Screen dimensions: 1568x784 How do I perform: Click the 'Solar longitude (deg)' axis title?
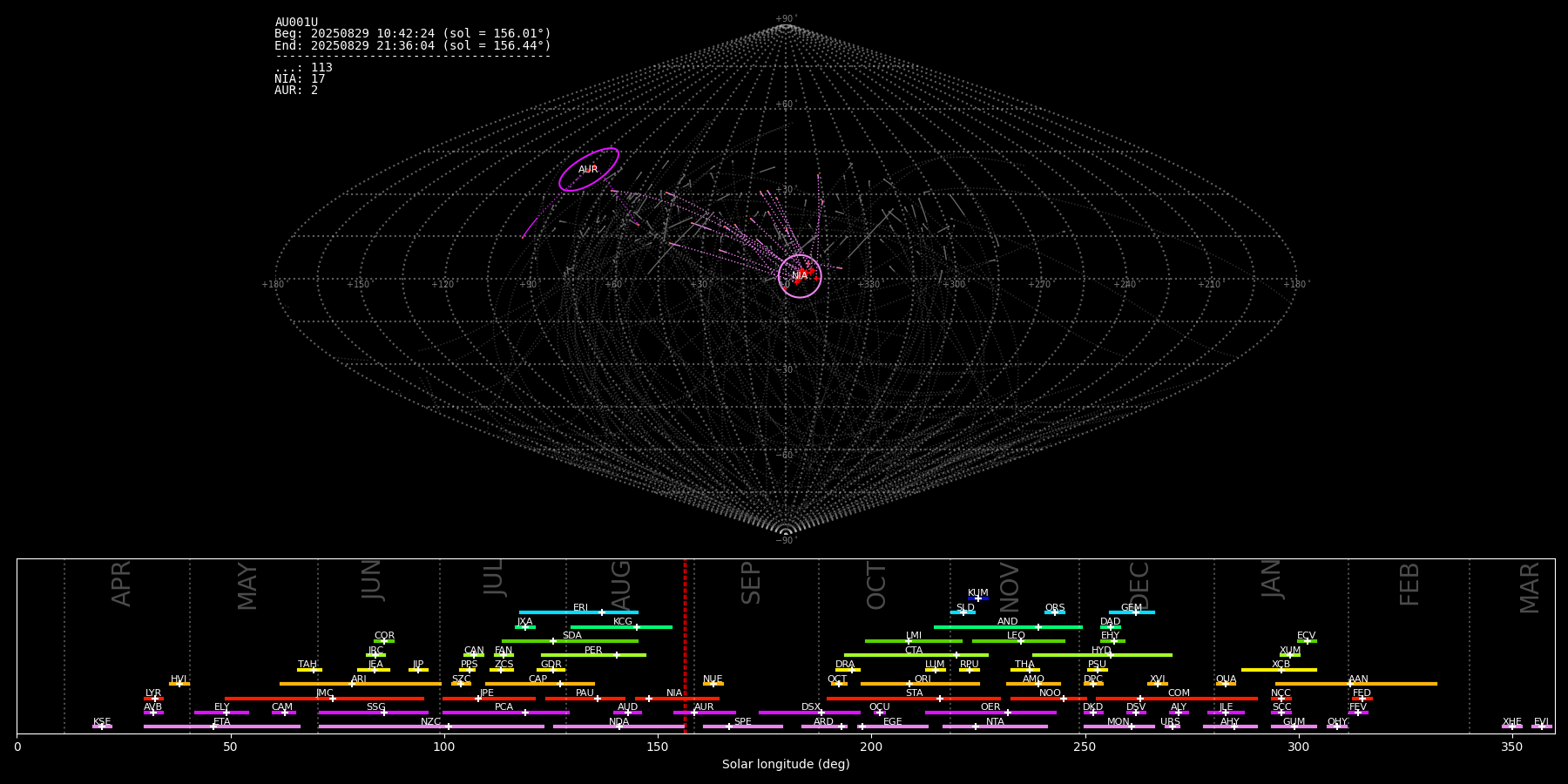pyautogui.click(x=786, y=764)
